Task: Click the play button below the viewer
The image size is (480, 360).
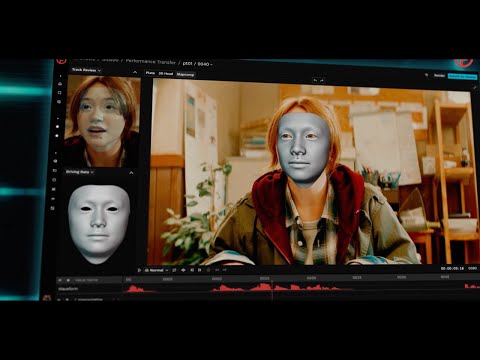Action: pos(140,270)
